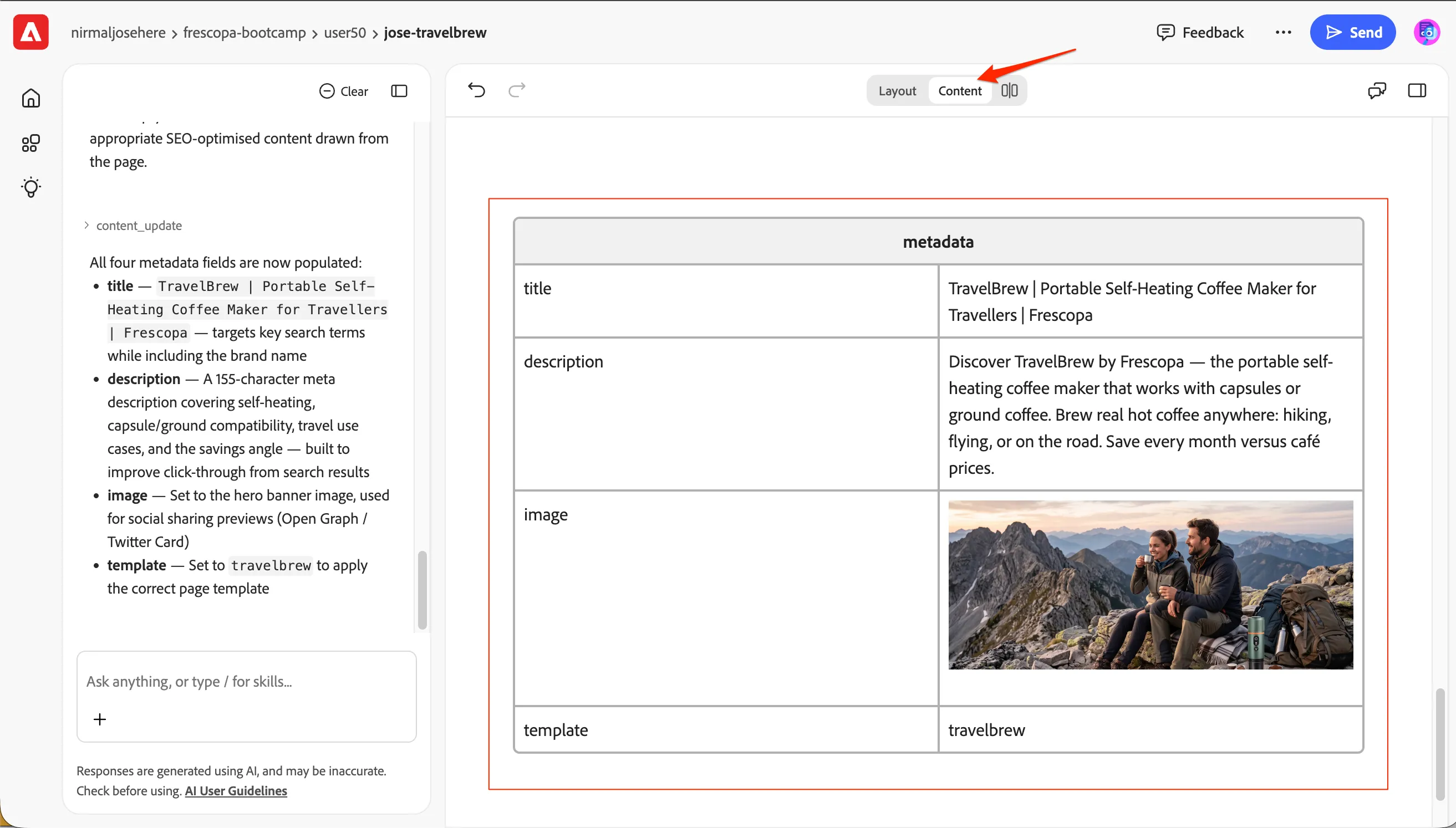Viewport: 1456px width, 828px height.
Task: Click the Adobe logo icon
Action: tap(30, 32)
